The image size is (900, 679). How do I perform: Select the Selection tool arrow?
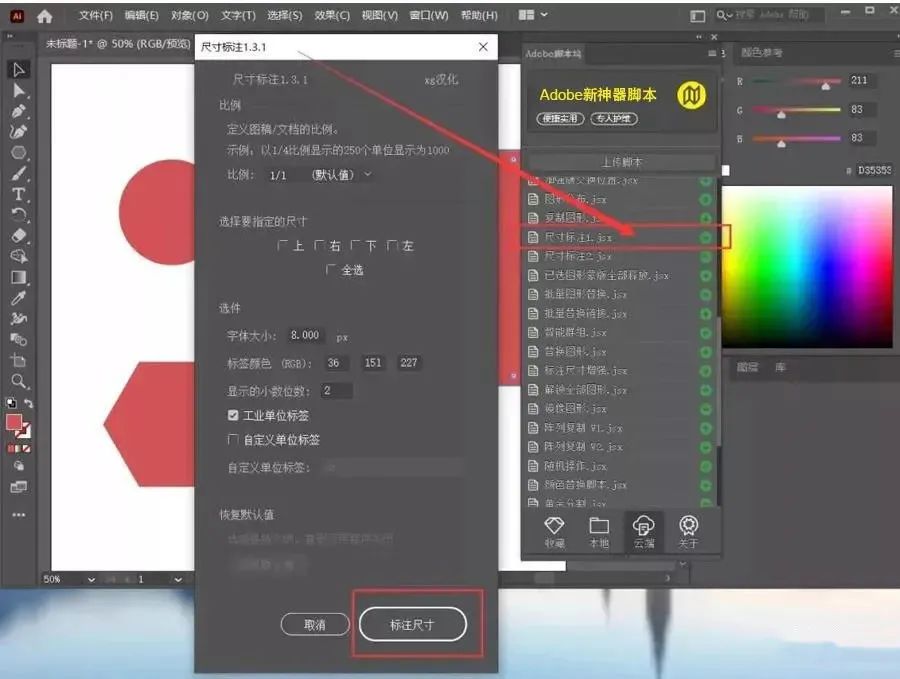19,69
